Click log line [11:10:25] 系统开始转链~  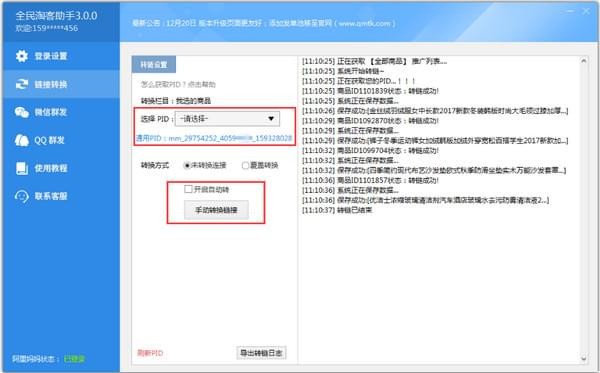click(343, 71)
